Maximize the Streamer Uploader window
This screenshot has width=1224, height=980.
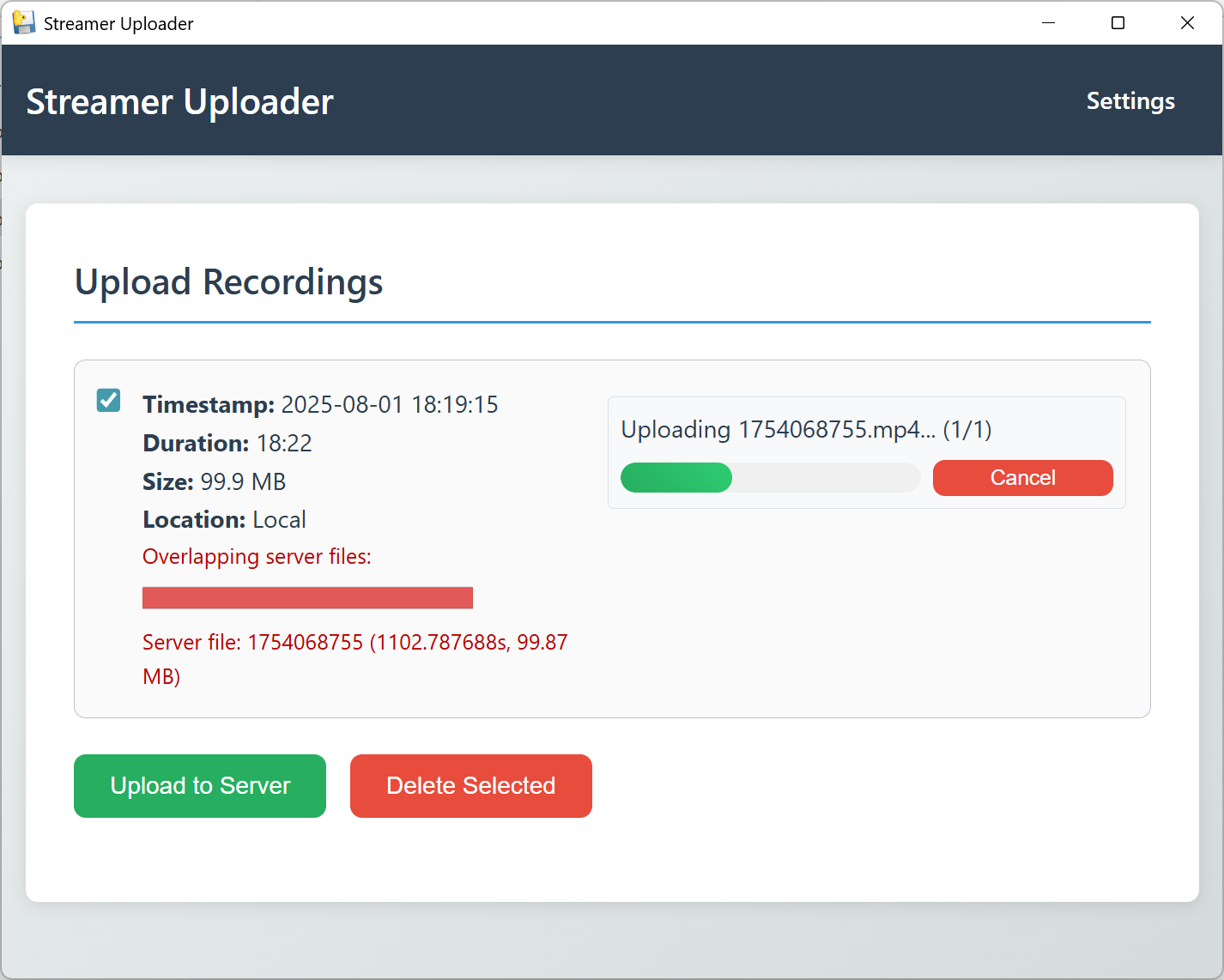point(1117,22)
